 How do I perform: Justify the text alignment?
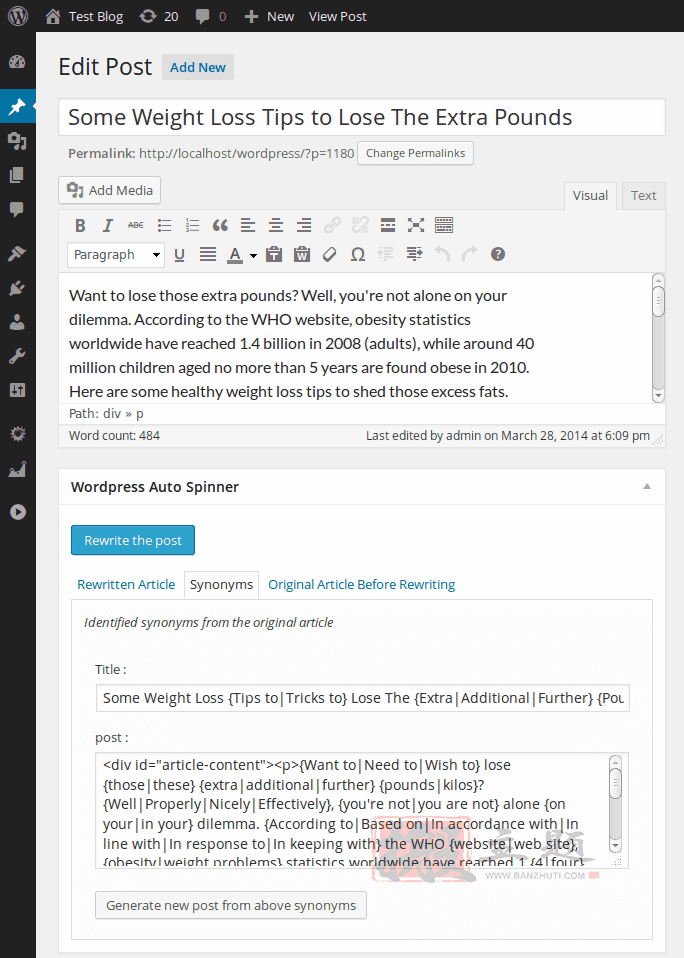[x=208, y=255]
